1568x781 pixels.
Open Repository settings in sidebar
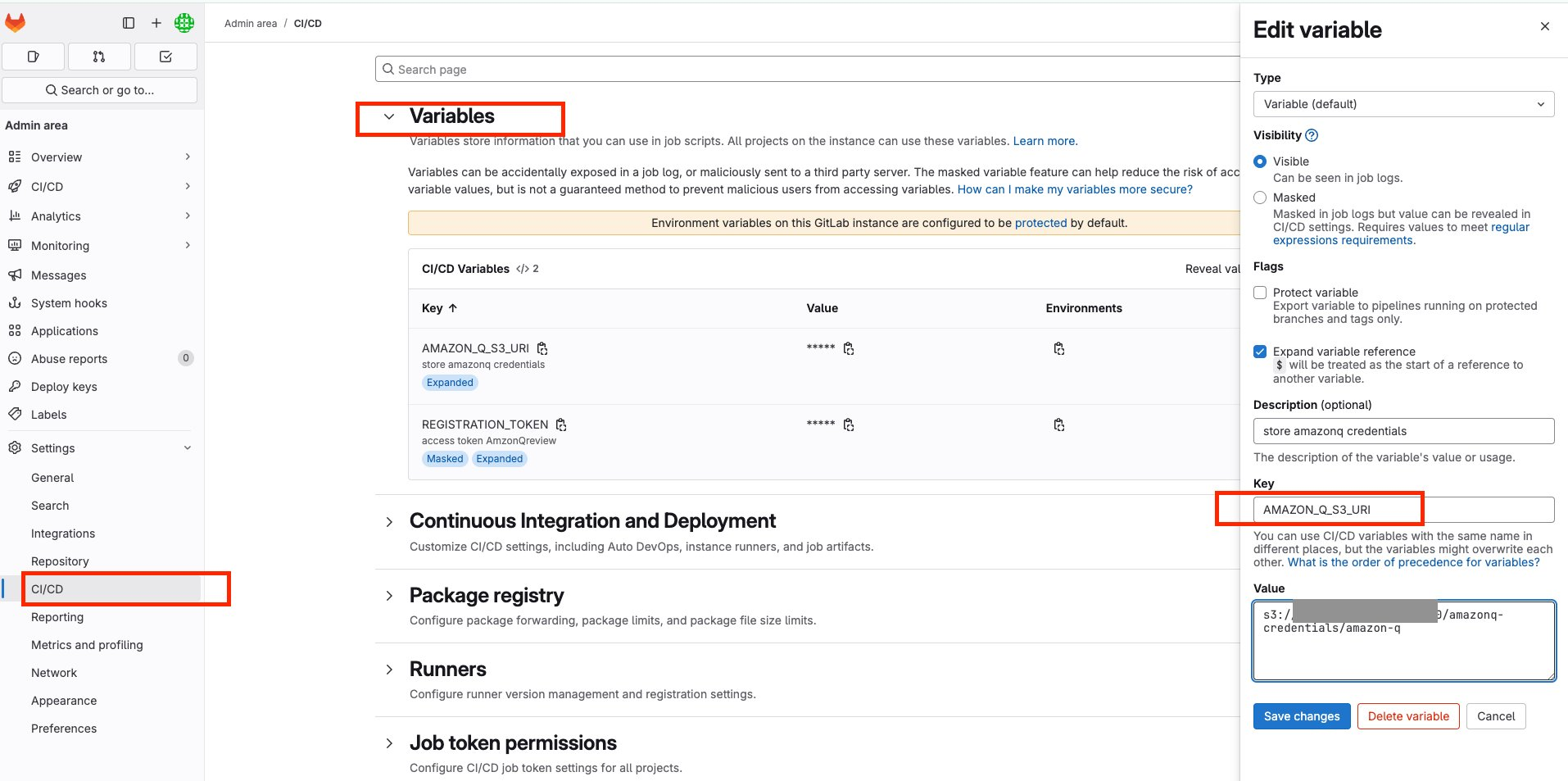tap(60, 561)
